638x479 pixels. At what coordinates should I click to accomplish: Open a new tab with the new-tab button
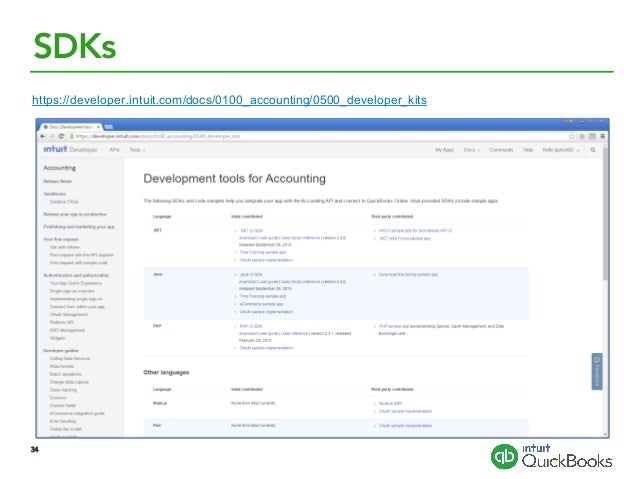(109, 127)
